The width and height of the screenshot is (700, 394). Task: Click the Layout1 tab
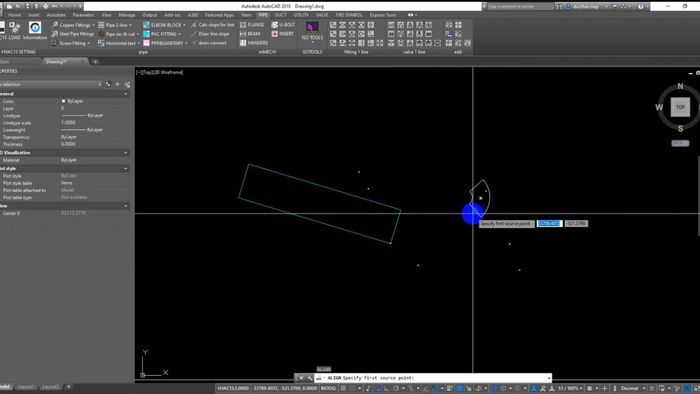[x=25, y=387]
